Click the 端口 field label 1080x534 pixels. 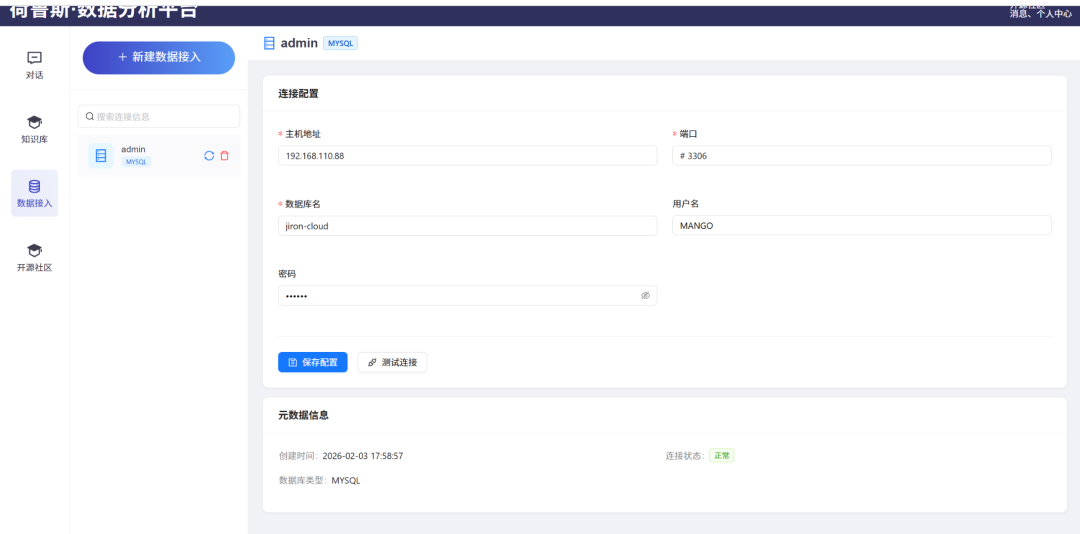(x=689, y=134)
